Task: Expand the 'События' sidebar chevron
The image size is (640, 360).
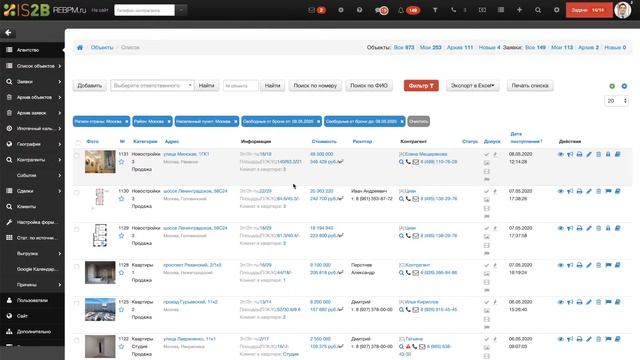Action: coord(60,176)
